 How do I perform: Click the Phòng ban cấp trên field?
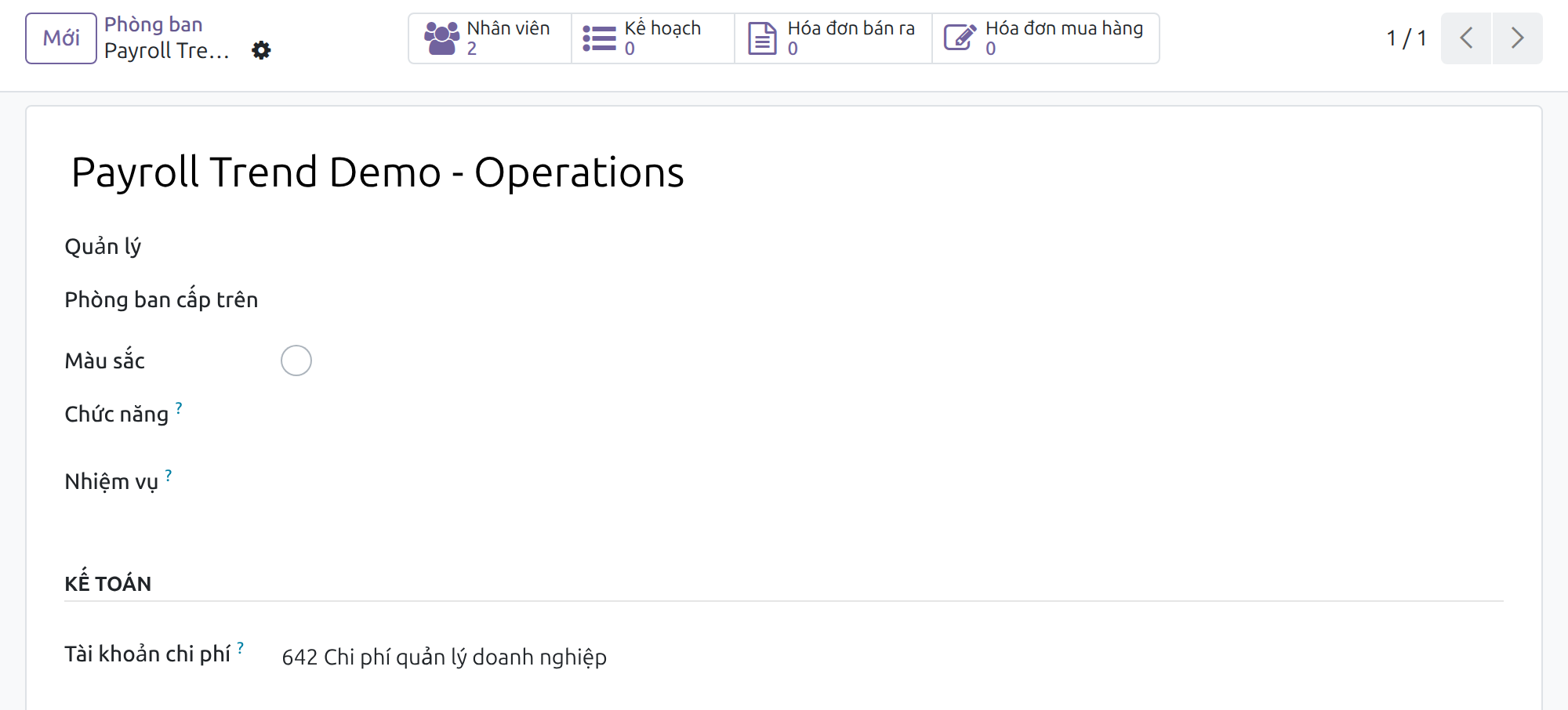pyautogui.click(x=892, y=300)
